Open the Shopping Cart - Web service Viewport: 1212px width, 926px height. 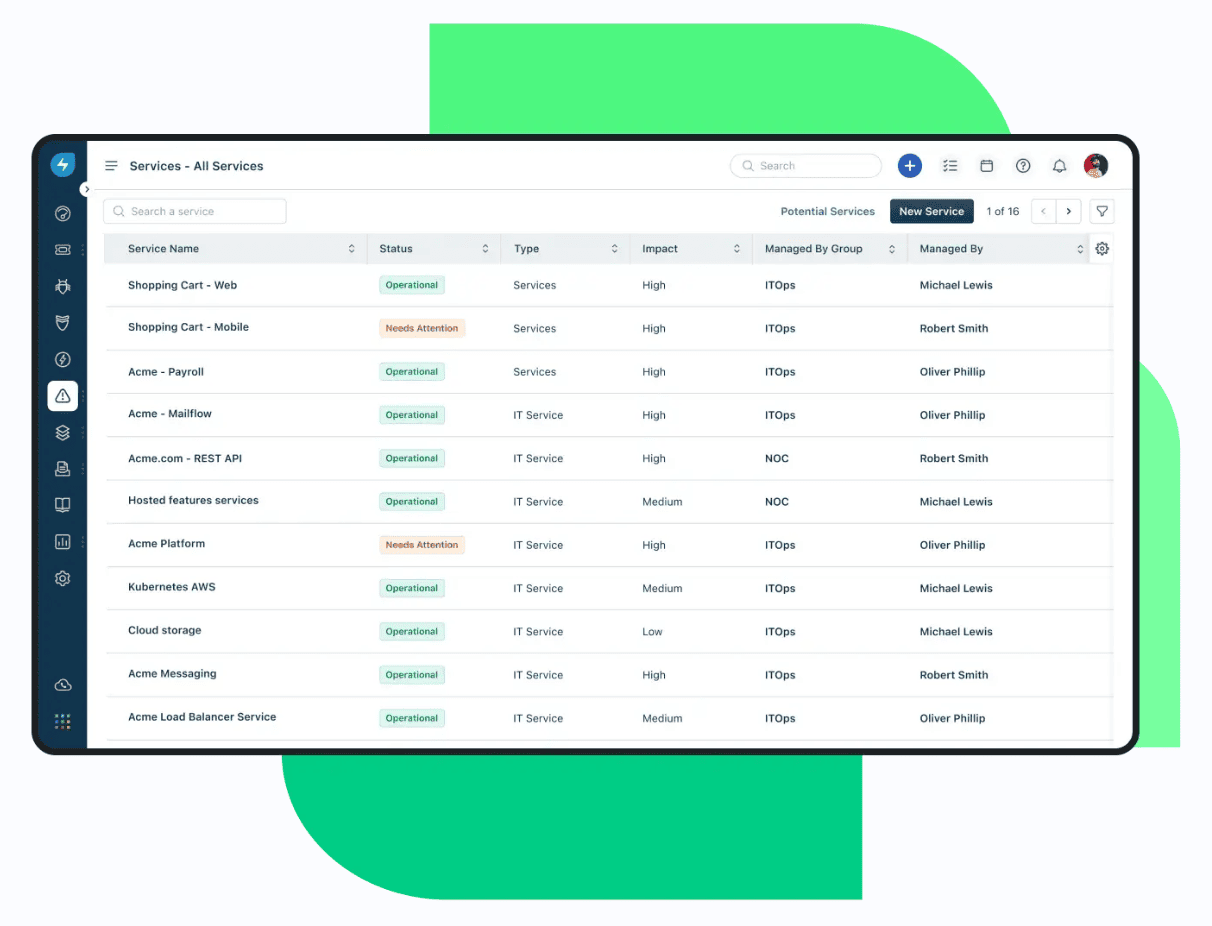click(x=182, y=285)
